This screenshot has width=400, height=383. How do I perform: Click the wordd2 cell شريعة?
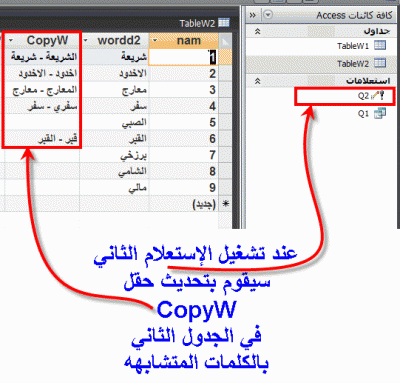(115, 57)
